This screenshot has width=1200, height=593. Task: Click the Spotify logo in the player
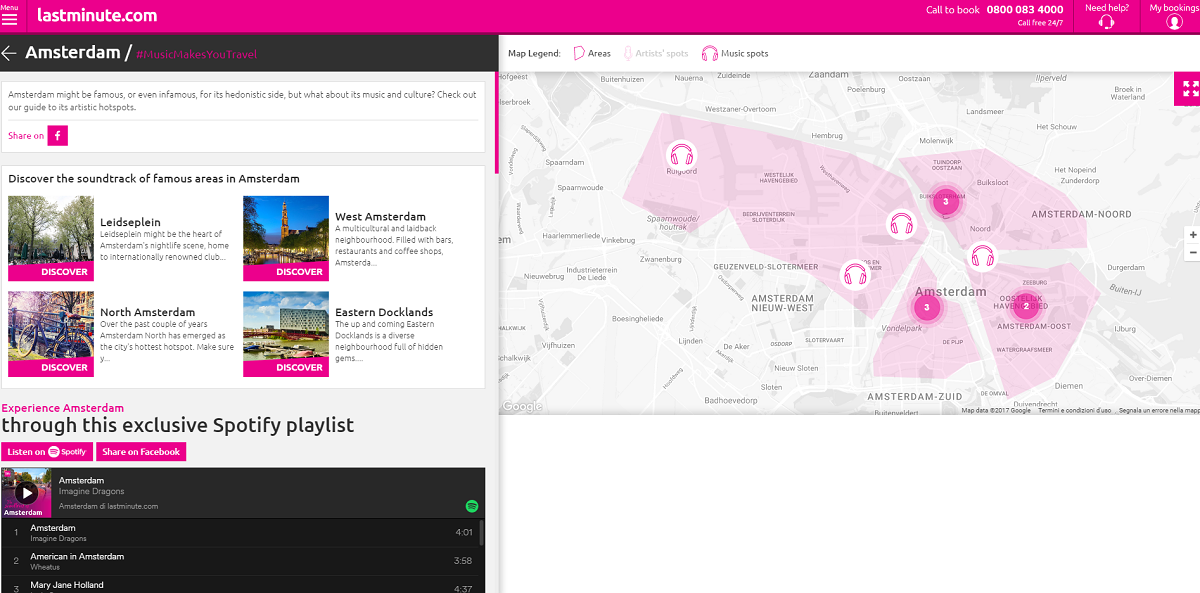pos(472,507)
